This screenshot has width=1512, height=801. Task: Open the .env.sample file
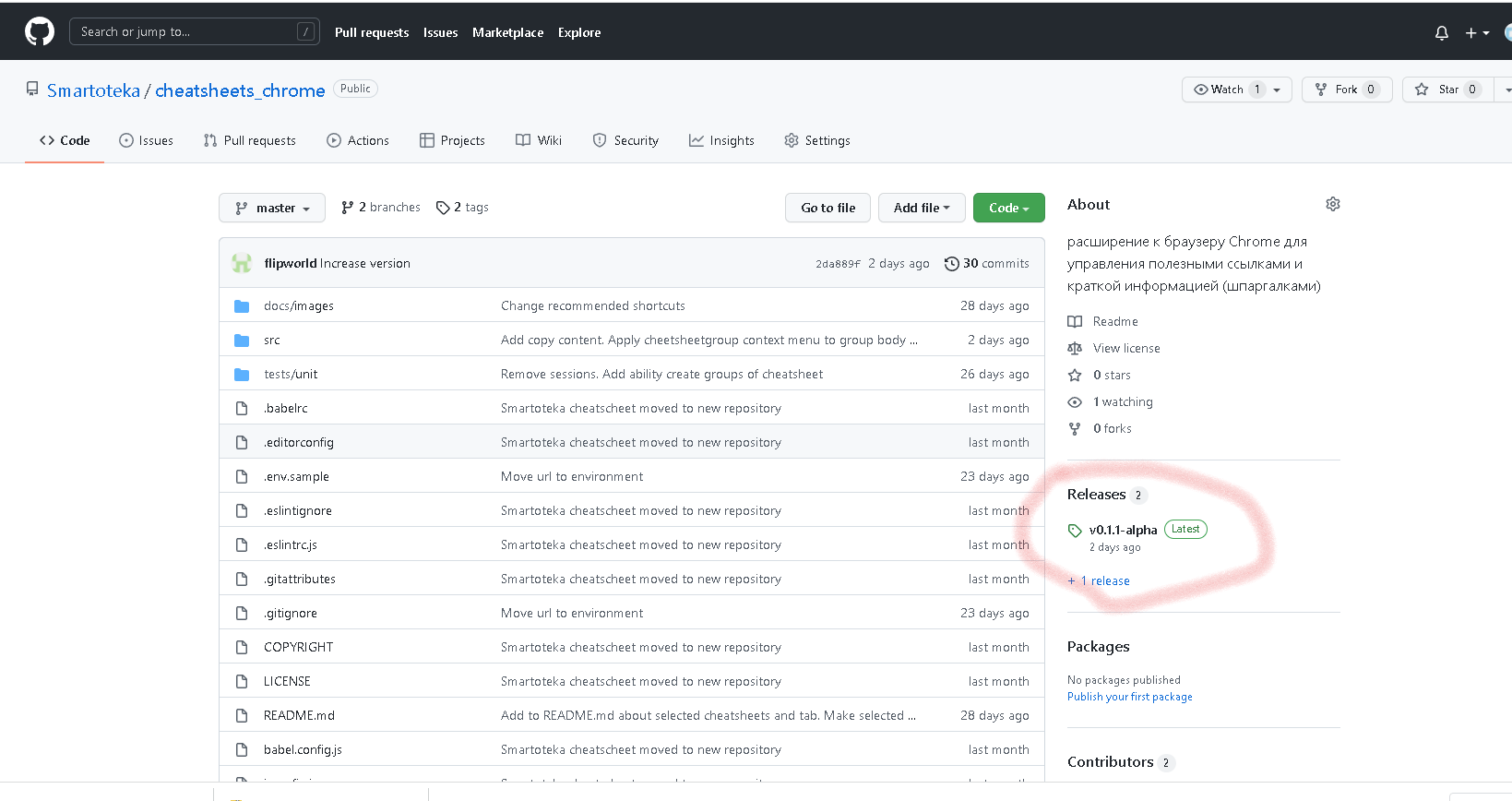(x=296, y=476)
